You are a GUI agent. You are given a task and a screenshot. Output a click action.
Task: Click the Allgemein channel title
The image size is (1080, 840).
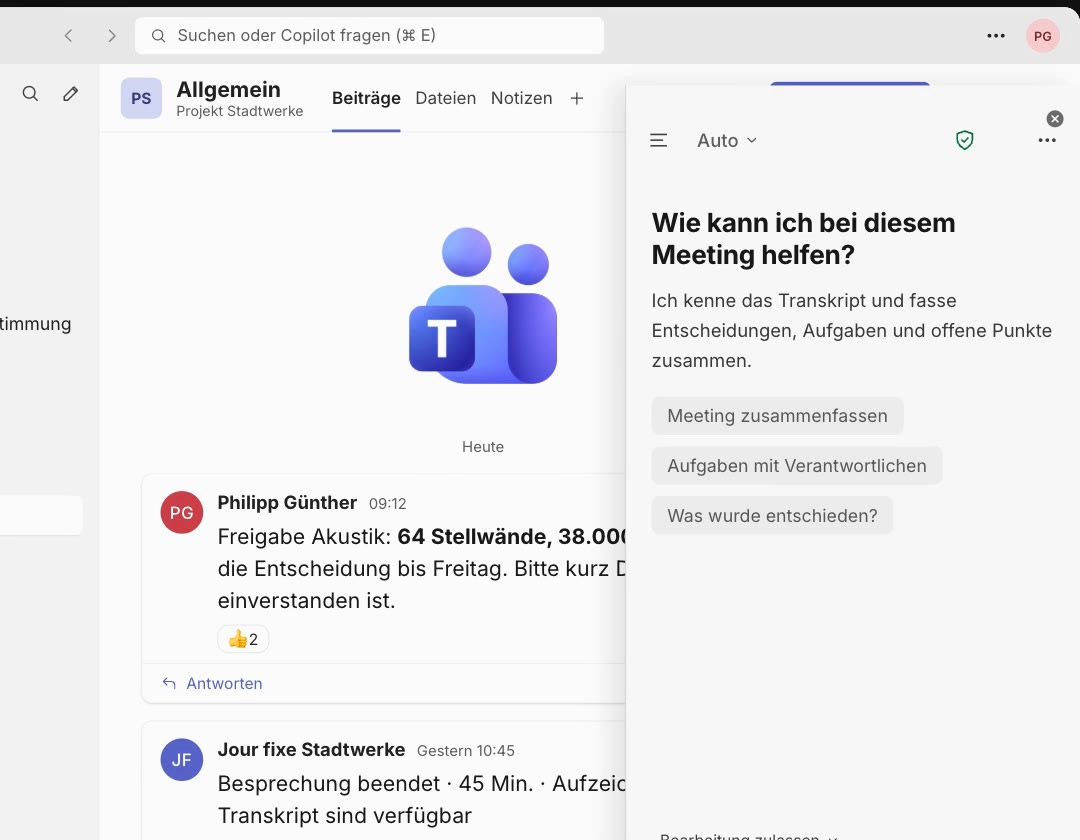click(229, 90)
